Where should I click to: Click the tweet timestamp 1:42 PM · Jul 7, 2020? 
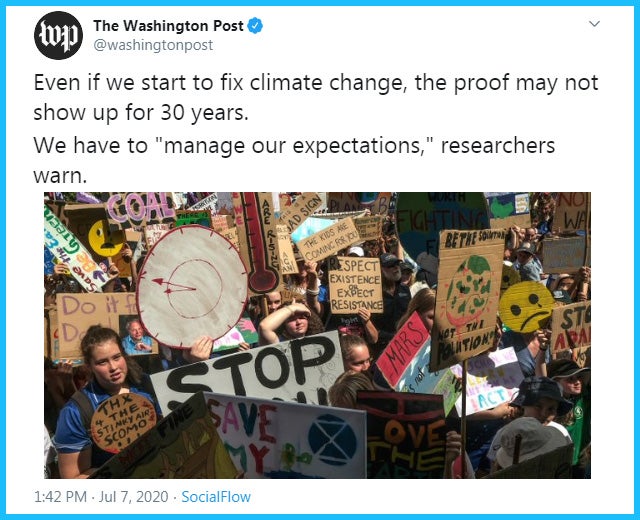106,496
